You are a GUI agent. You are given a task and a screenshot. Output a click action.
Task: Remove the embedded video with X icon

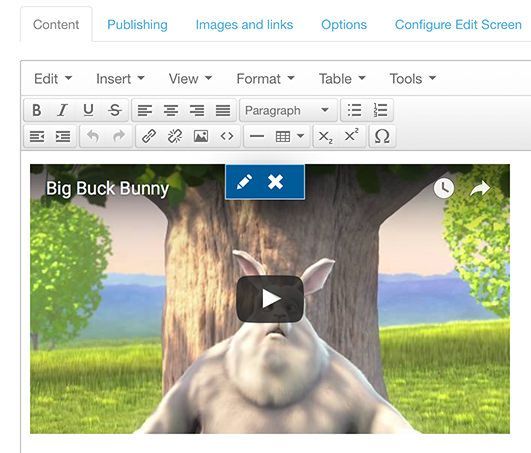(275, 182)
